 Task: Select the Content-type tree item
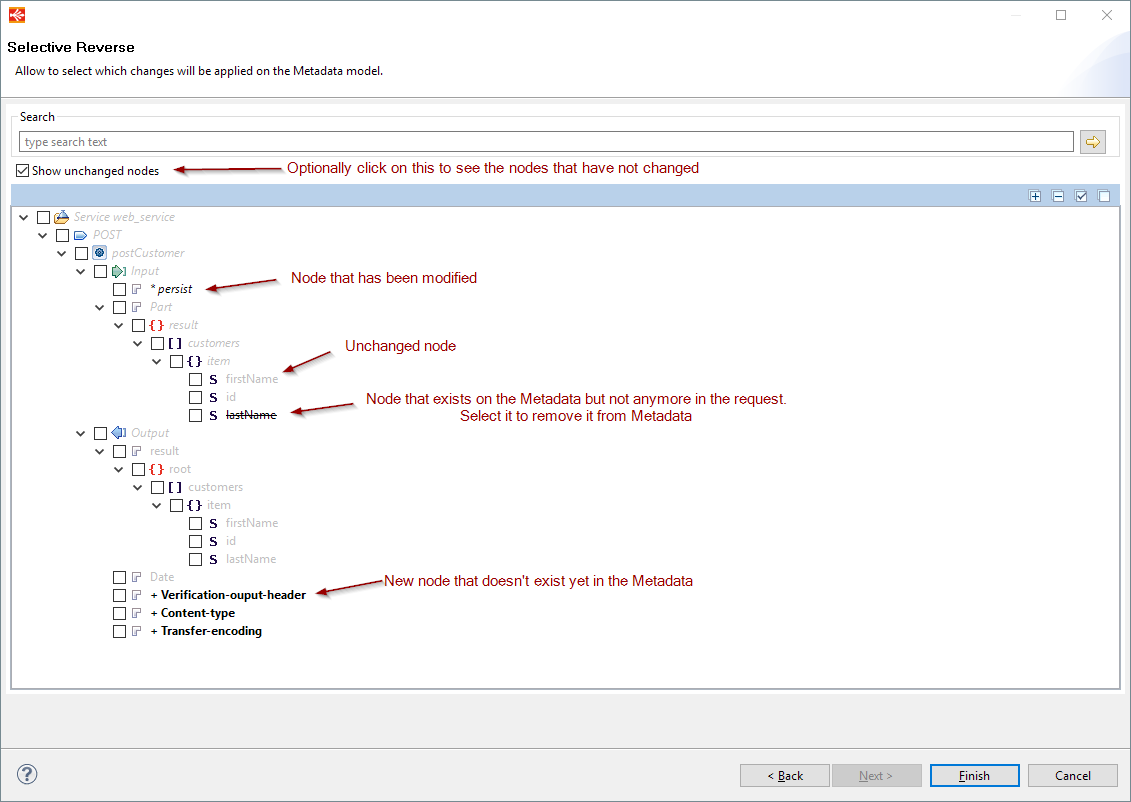(197, 613)
